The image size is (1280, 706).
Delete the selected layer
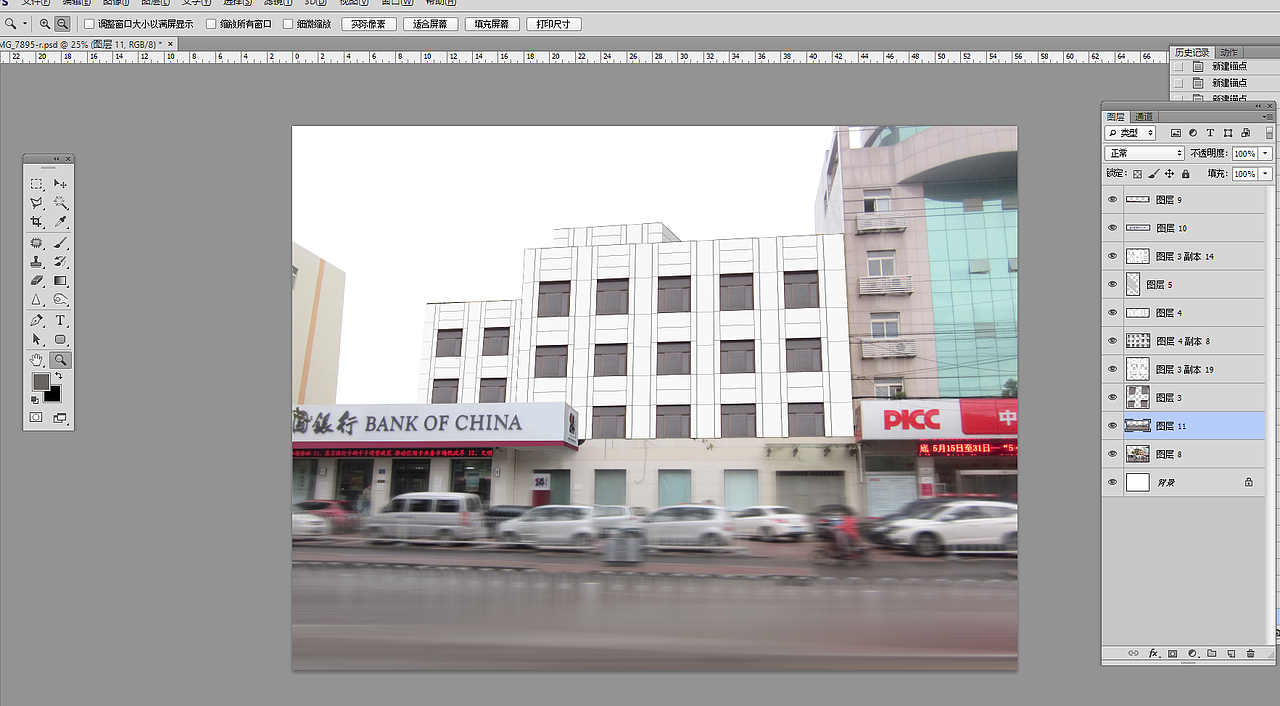coord(1250,653)
